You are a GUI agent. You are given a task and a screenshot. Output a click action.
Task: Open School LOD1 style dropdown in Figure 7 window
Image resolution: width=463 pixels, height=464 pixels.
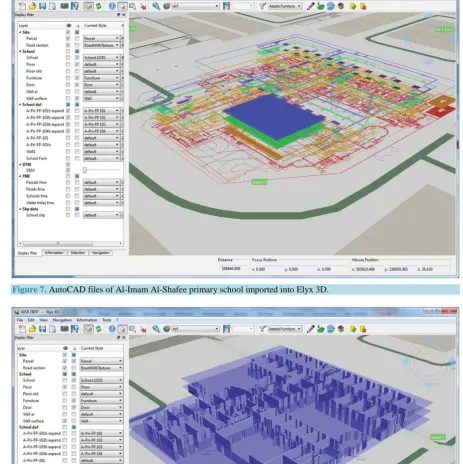point(101,57)
